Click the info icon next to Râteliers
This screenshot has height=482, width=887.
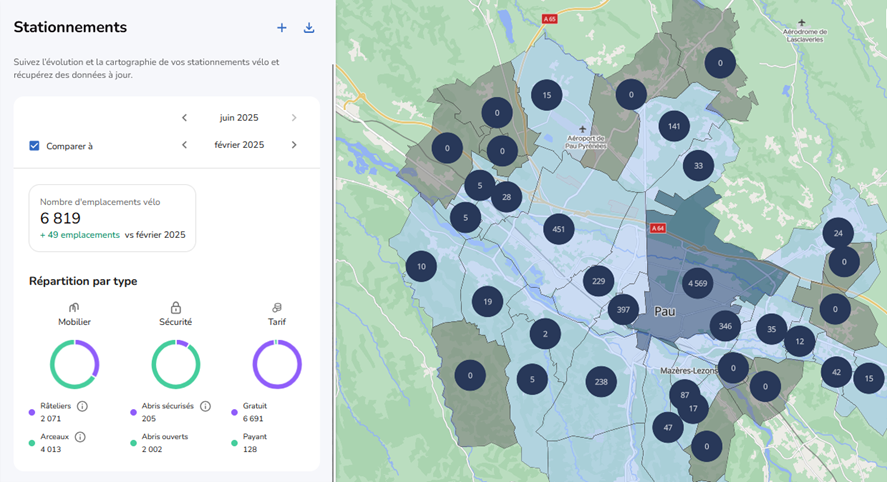[82, 406]
